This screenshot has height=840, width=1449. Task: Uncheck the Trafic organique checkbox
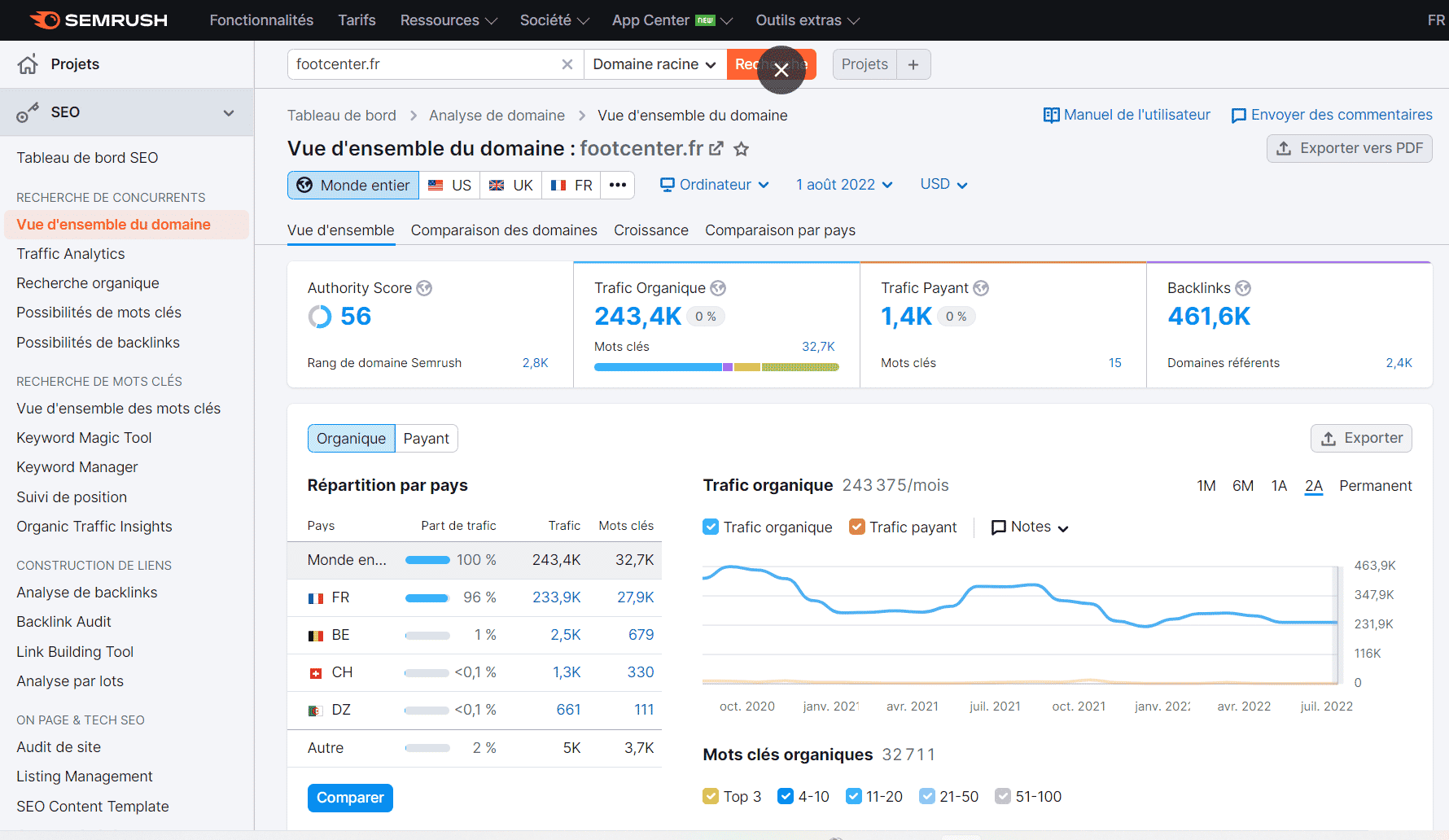711,527
